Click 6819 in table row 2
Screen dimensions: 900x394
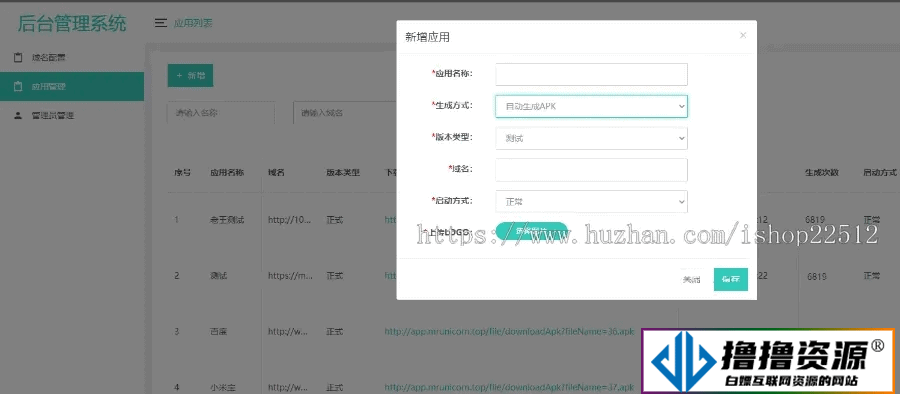pyautogui.click(x=817, y=276)
